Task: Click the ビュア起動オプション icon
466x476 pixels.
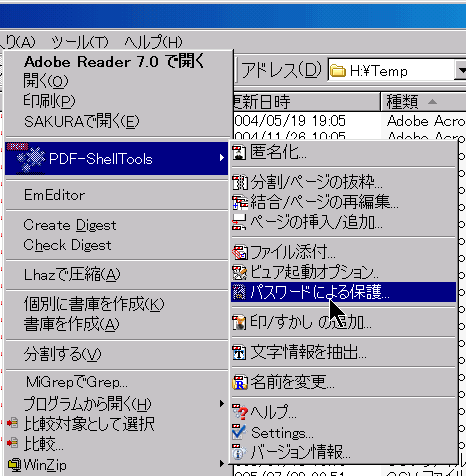Action: coord(239,272)
